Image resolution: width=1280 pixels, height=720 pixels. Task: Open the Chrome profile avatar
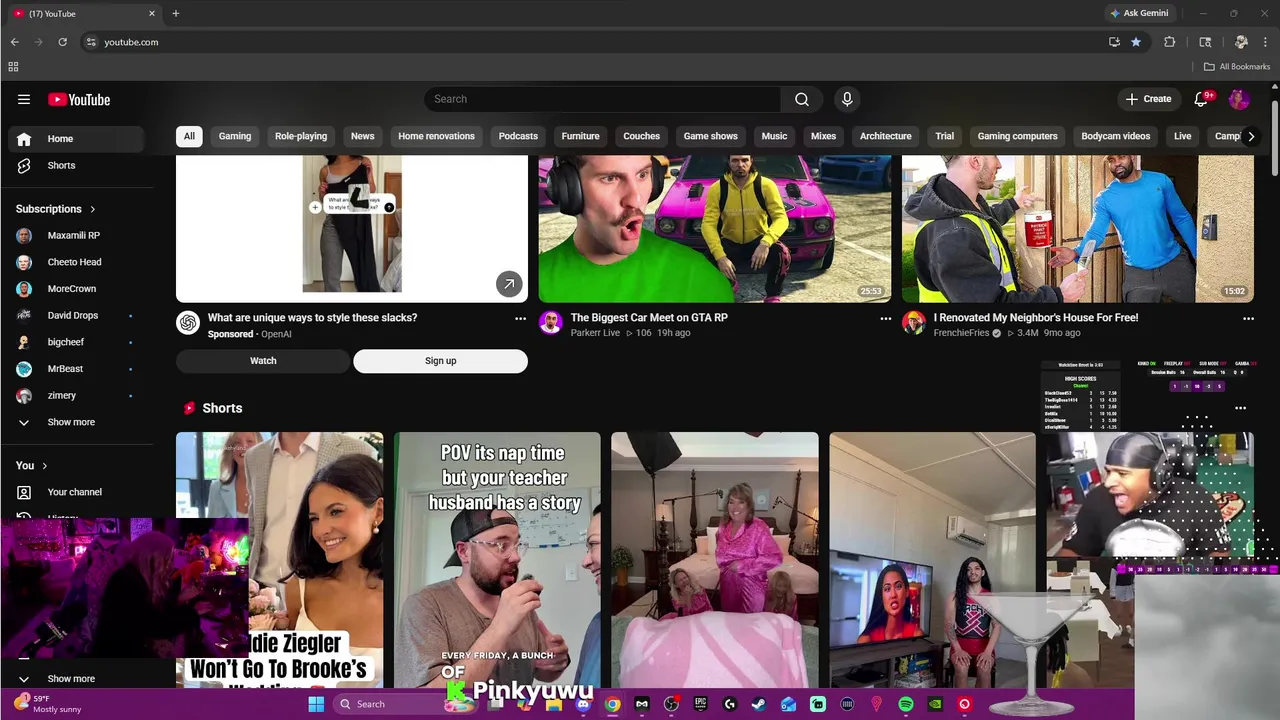point(1241,42)
